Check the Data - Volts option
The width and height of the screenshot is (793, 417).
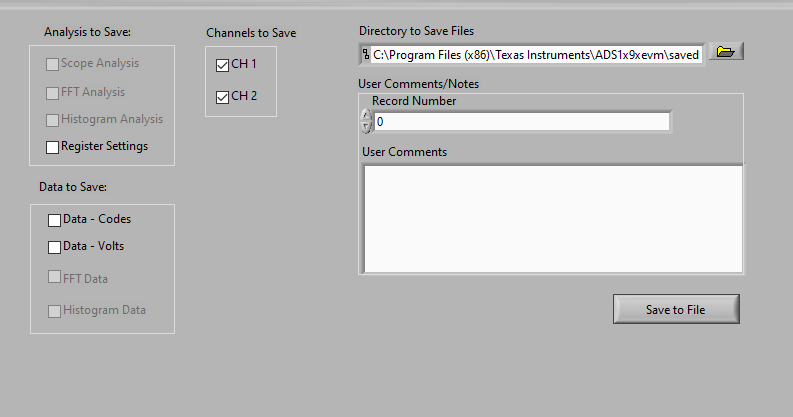coord(54,247)
